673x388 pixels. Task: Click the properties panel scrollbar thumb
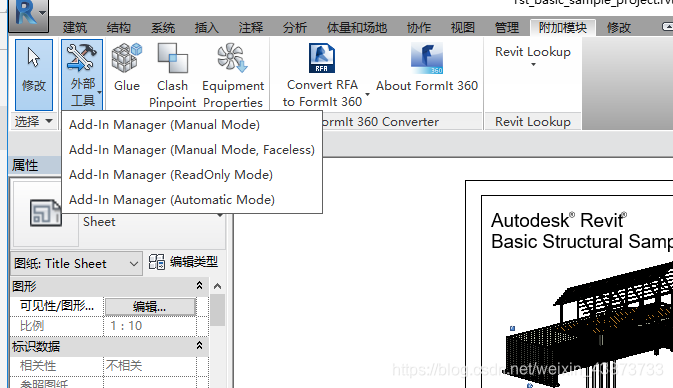218,310
